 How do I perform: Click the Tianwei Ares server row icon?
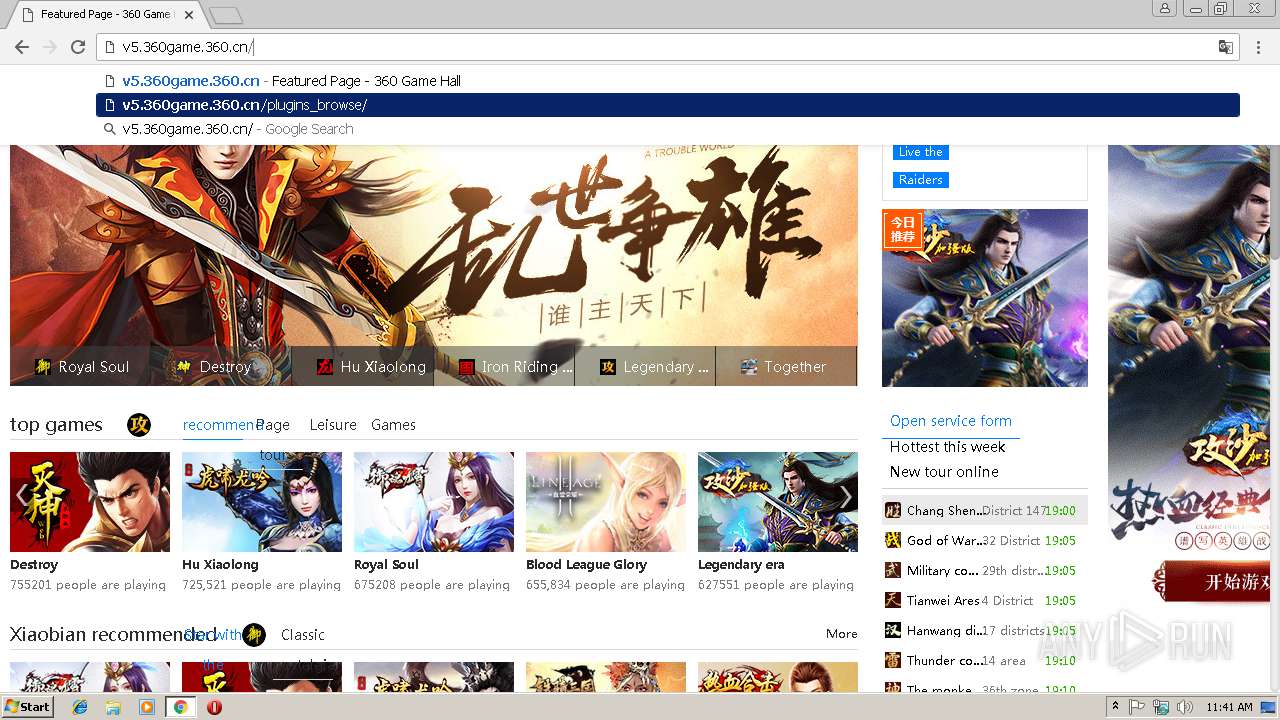pos(893,600)
